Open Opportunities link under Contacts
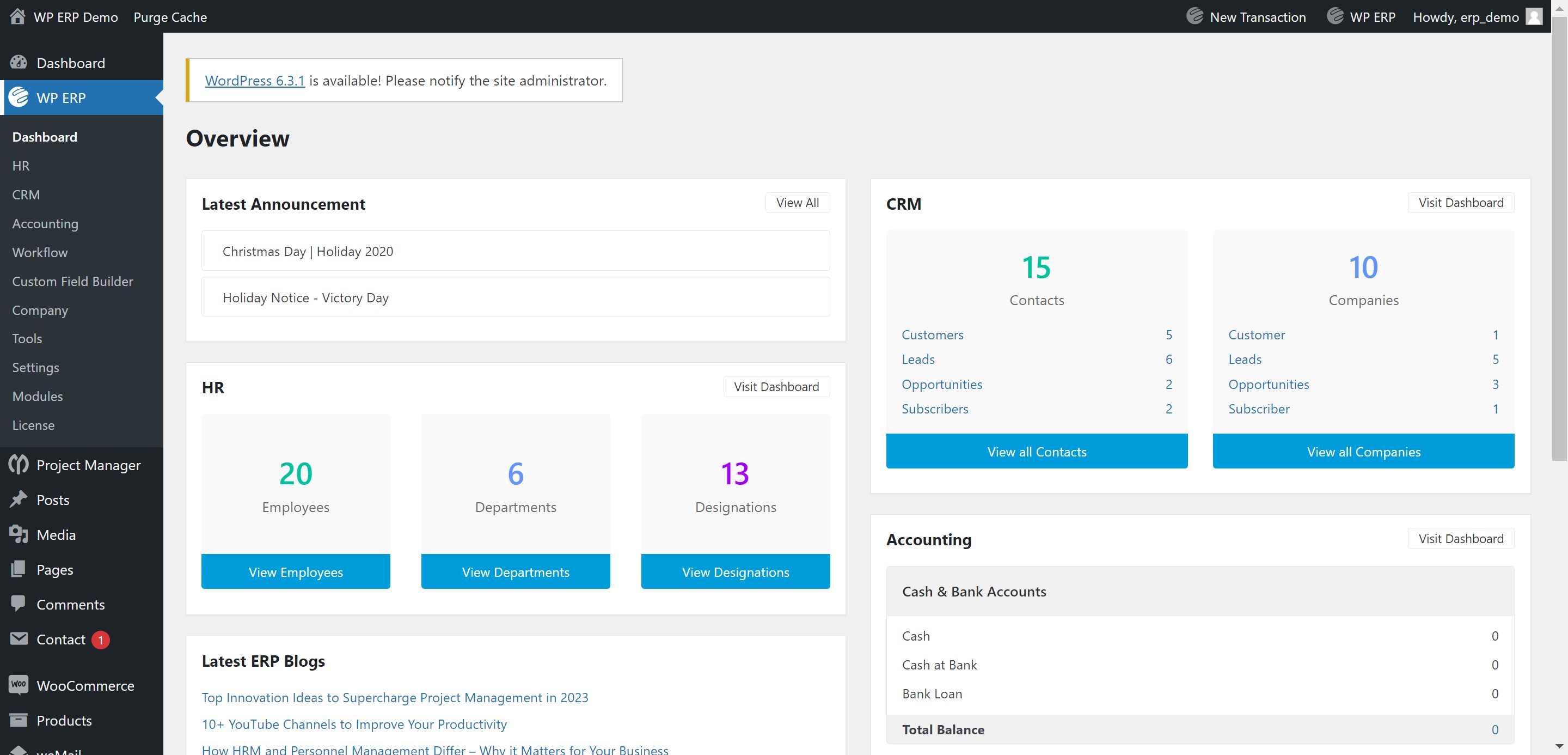The height and width of the screenshot is (755, 1568). pos(942,383)
